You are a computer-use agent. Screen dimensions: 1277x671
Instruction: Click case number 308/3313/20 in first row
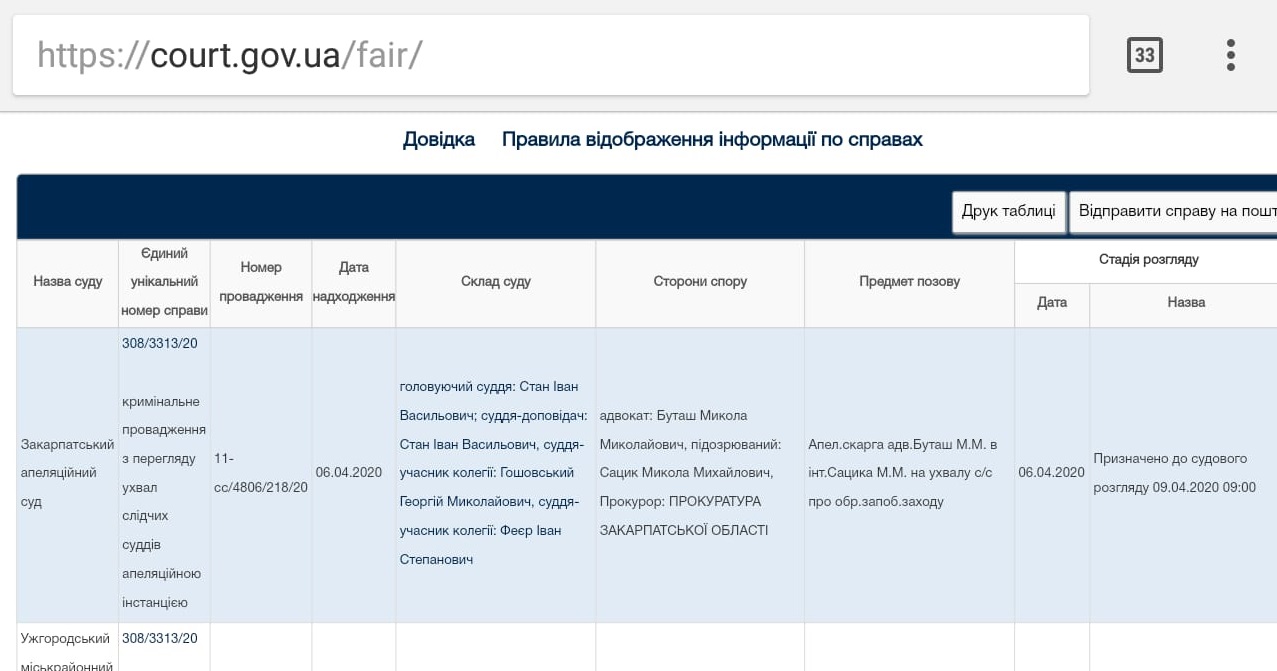pos(160,343)
